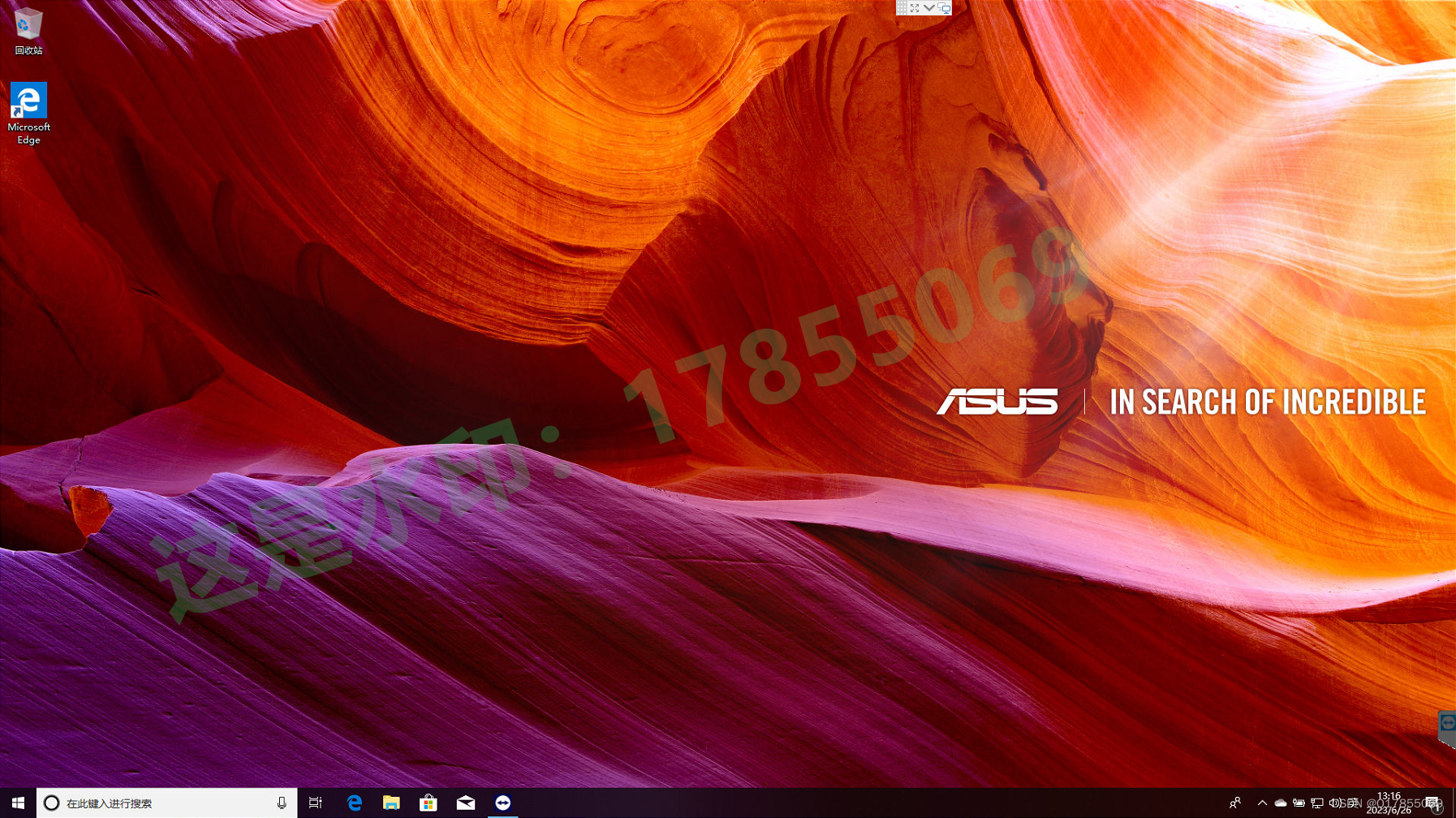Open the clock showing 13:16
The width and height of the screenshot is (1456, 818).
1389,803
